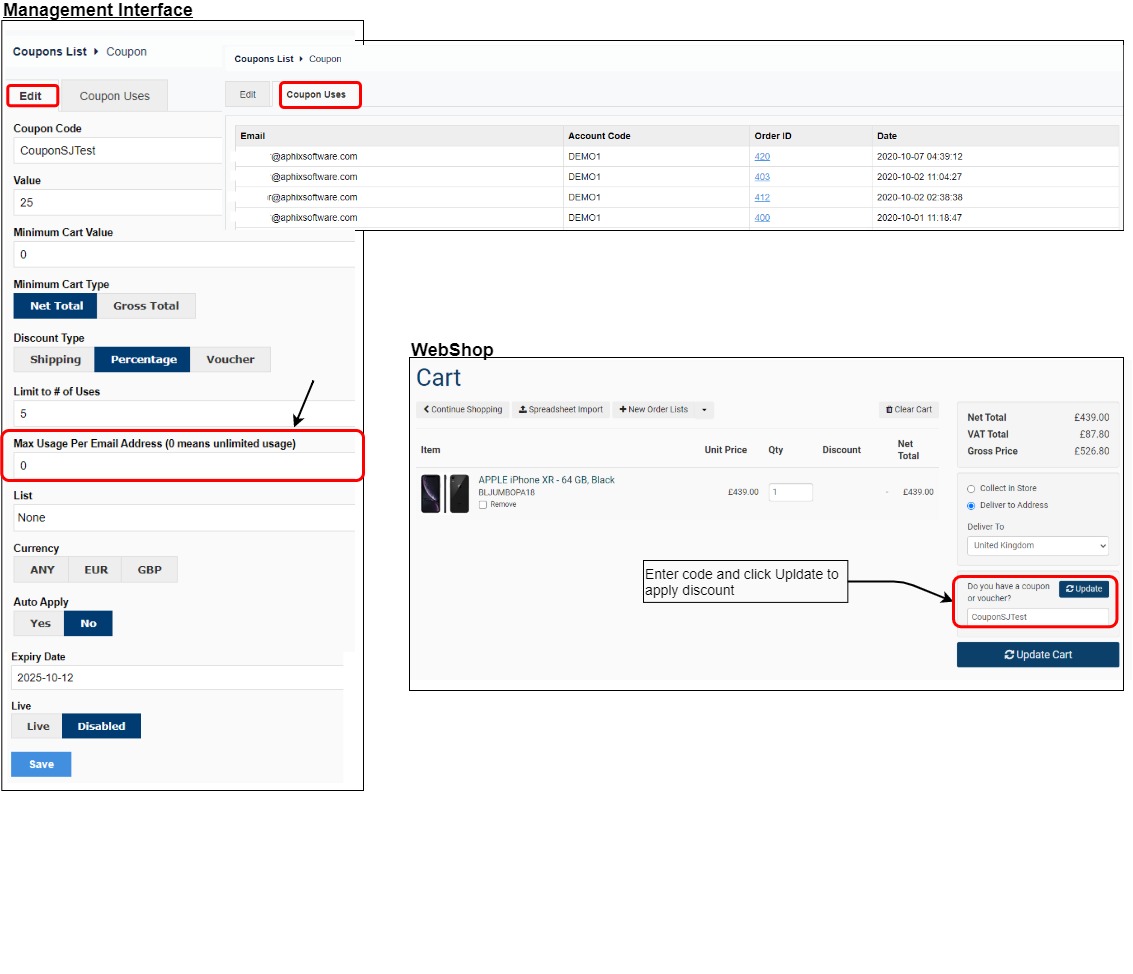Open the highlighted Edit tab
Viewport: 1133px width, 974px height.
click(32, 96)
